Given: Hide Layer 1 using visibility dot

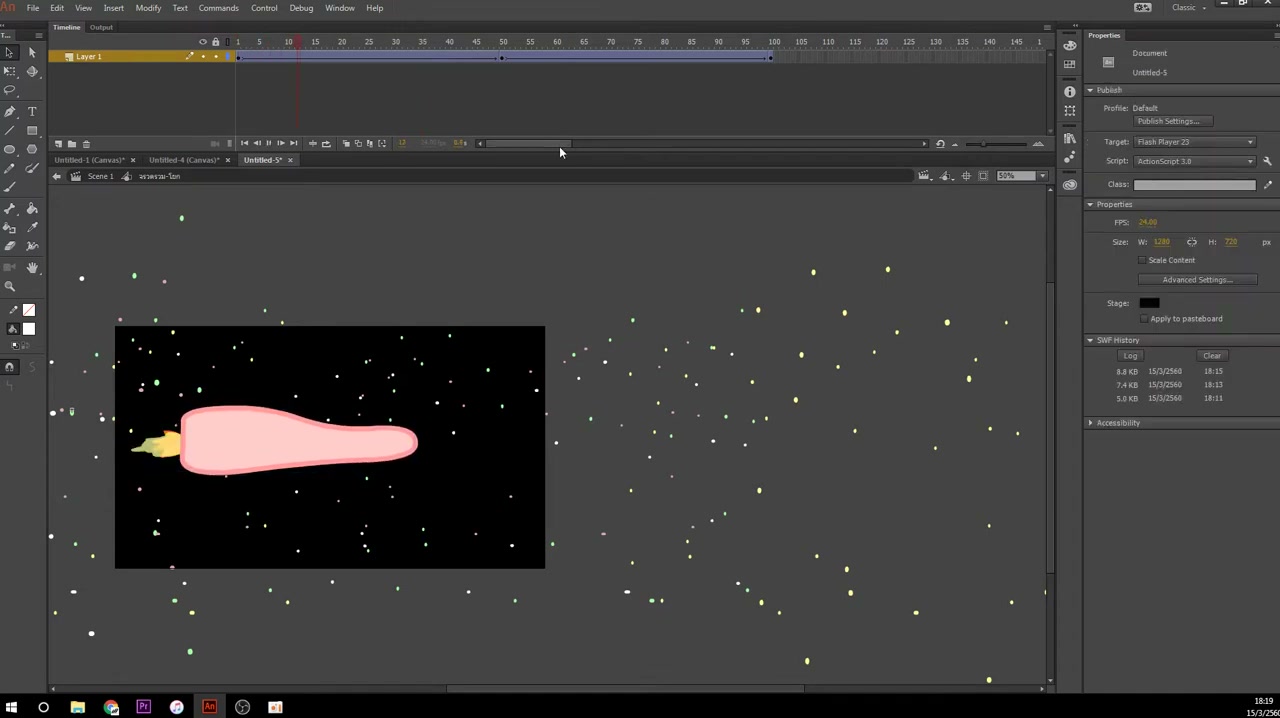Looking at the screenshot, I should click(x=203, y=57).
